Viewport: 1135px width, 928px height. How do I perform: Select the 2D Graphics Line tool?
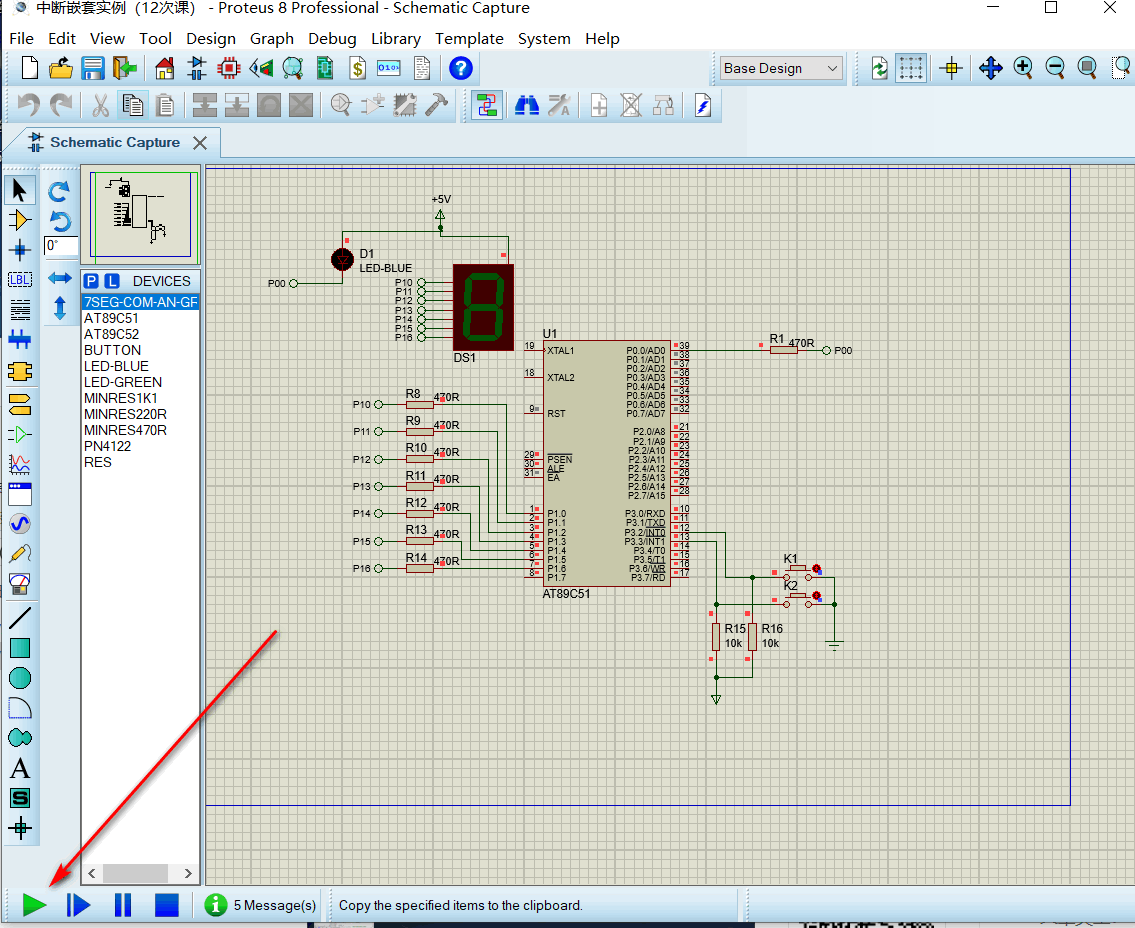[x=20, y=617]
